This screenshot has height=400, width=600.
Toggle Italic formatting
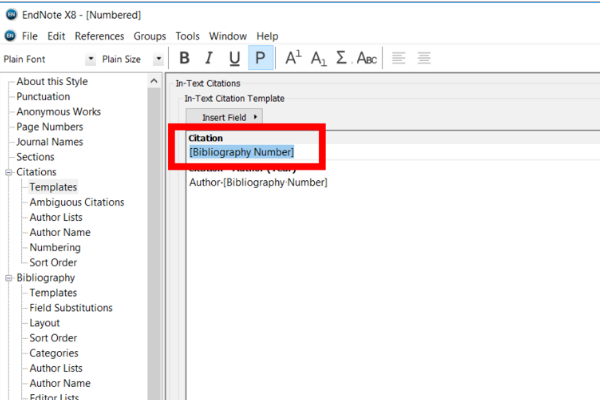(x=209, y=58)
